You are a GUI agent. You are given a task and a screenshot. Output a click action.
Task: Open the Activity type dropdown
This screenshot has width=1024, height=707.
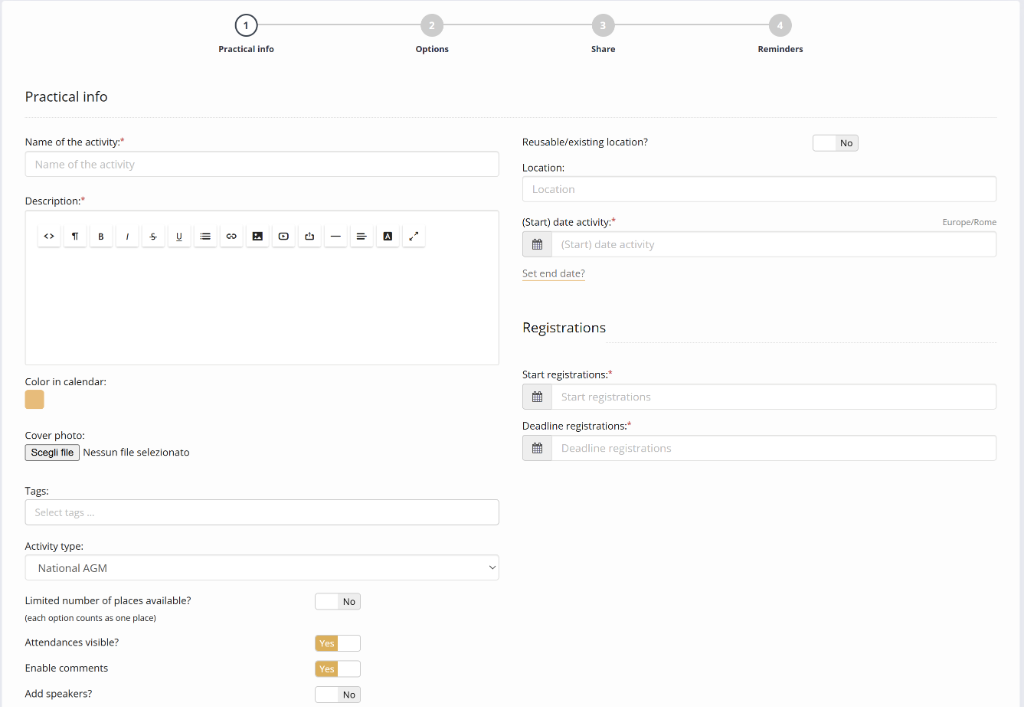(x=262, y=568)
